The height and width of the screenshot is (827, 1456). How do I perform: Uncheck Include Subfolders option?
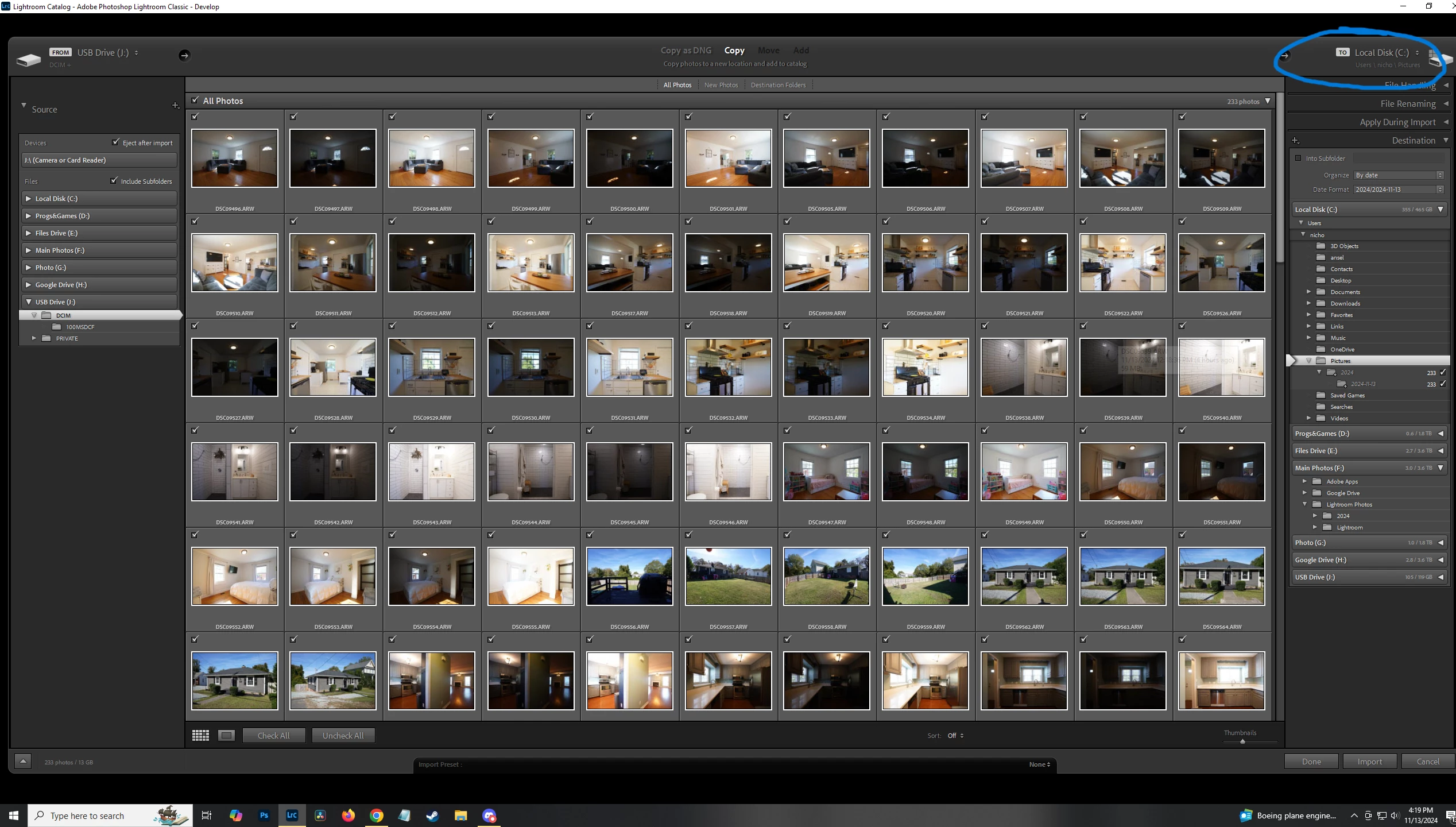114,180
